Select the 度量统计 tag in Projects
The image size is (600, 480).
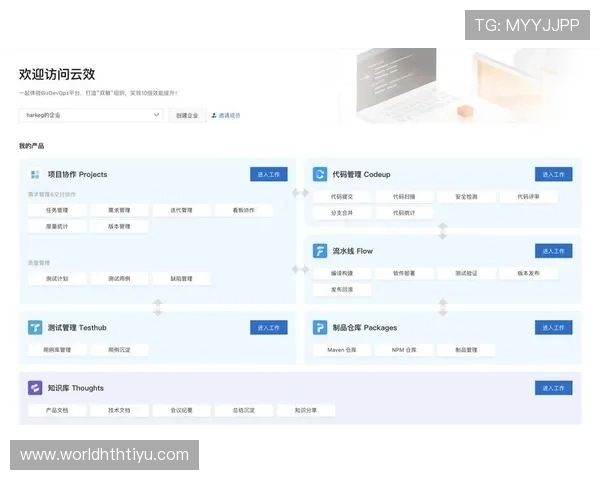click(57, 226)
